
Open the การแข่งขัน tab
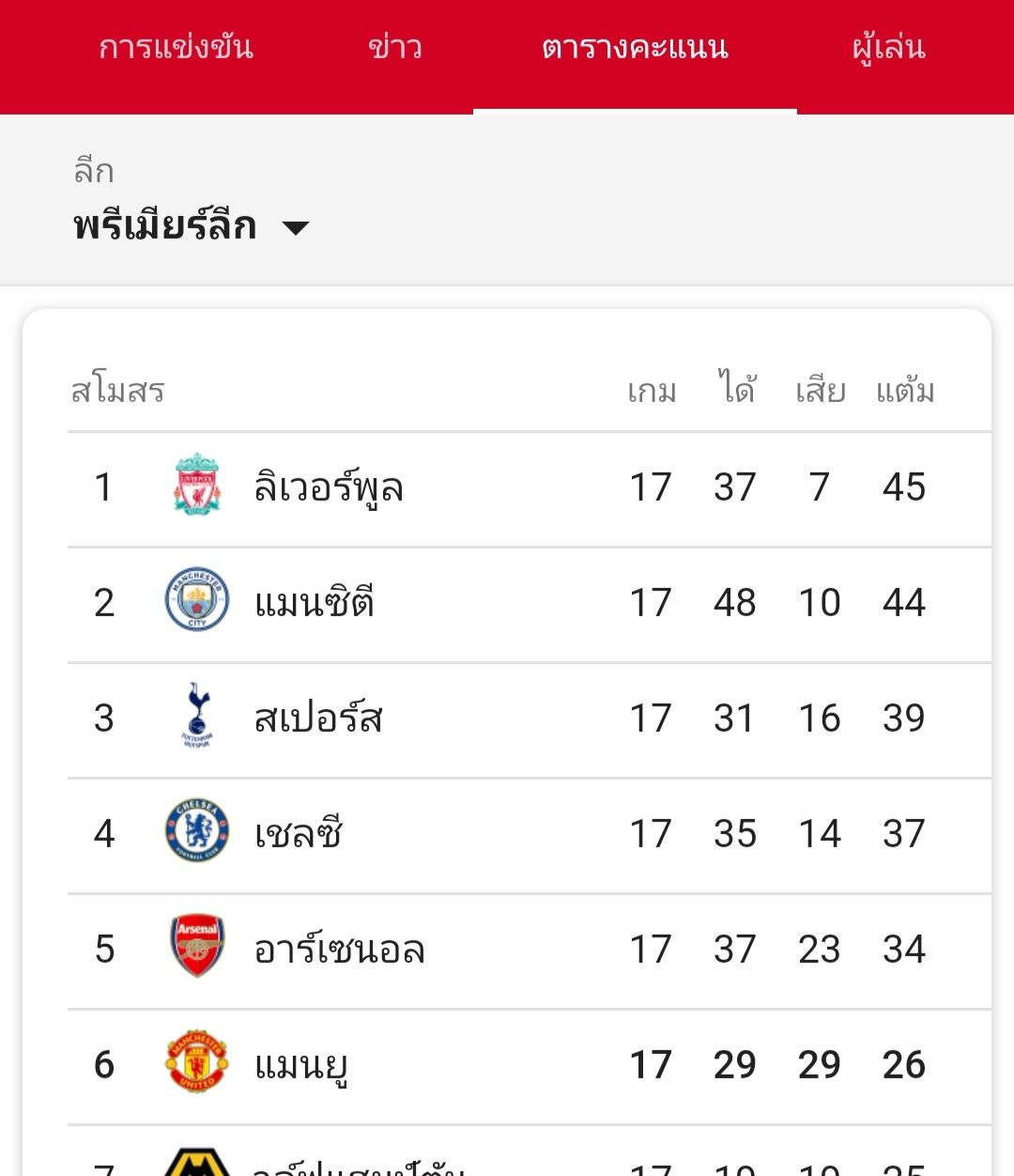(176, 47)
